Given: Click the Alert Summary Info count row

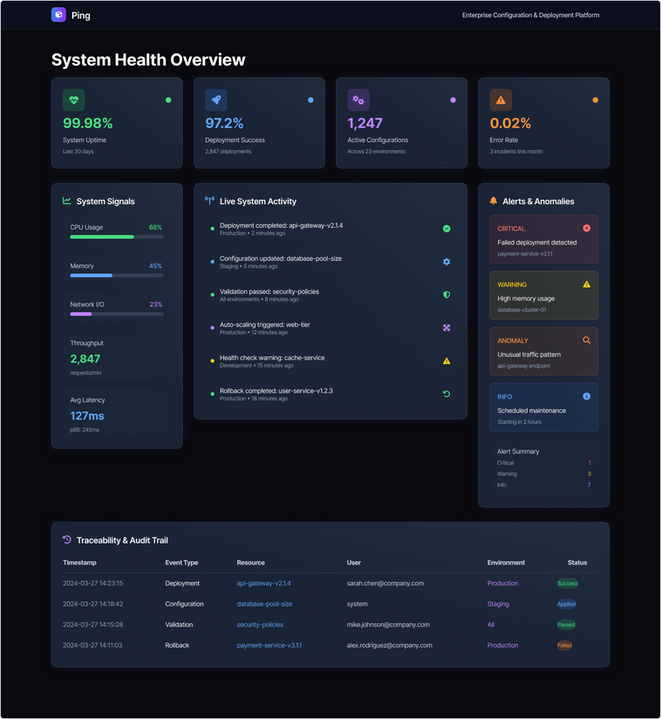Looking at the screenshot, I should click(544, 485).
